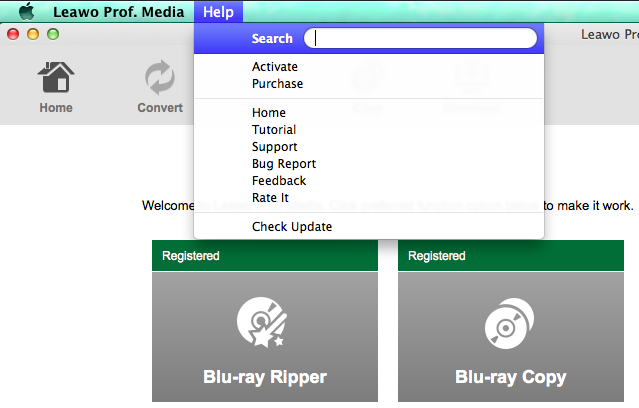This screenshot has height=408, width=639.
Task: Click the Blu-ray Ripper disc icon
Action: click(x=262, y=322)
